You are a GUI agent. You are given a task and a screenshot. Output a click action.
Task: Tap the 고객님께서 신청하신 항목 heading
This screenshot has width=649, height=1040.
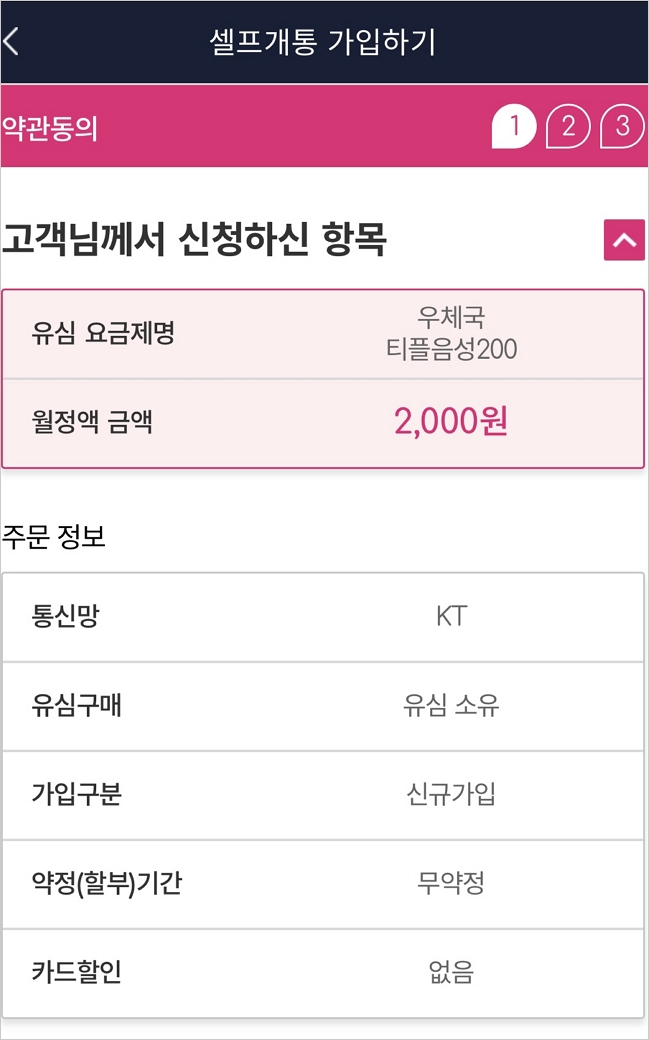(x=195, y=240)
